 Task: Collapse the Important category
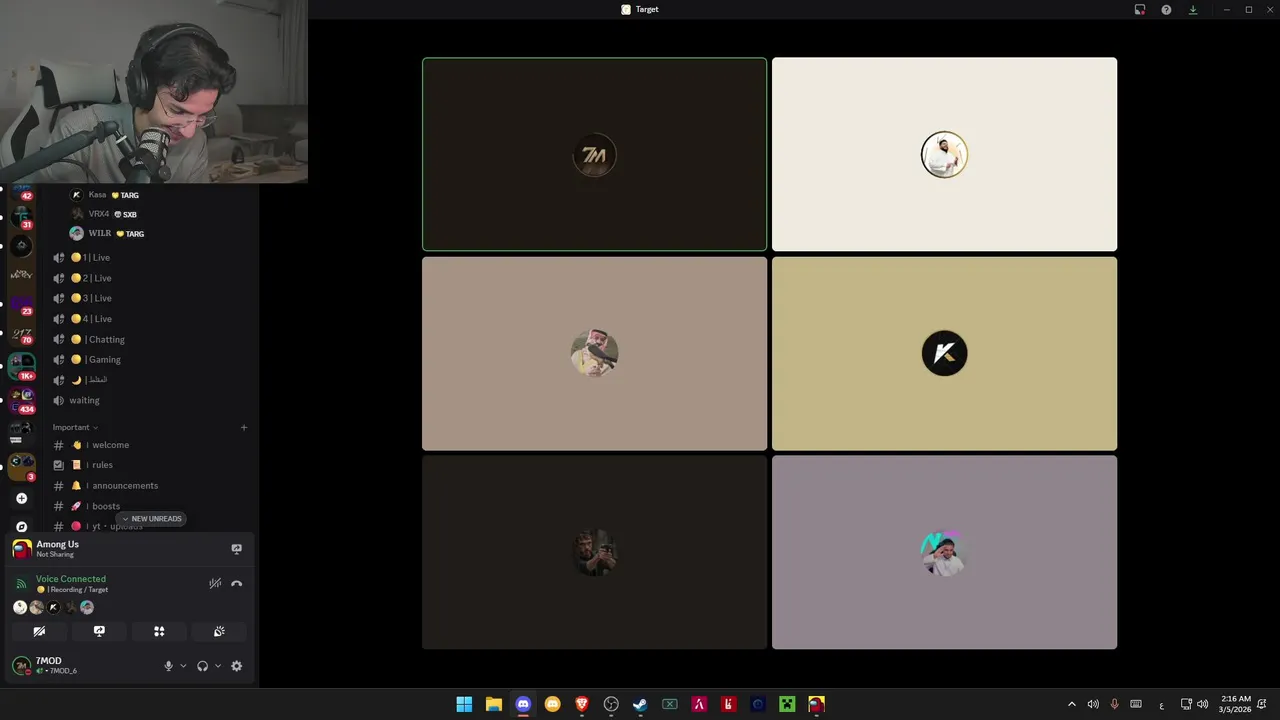[x=75, y=427]
